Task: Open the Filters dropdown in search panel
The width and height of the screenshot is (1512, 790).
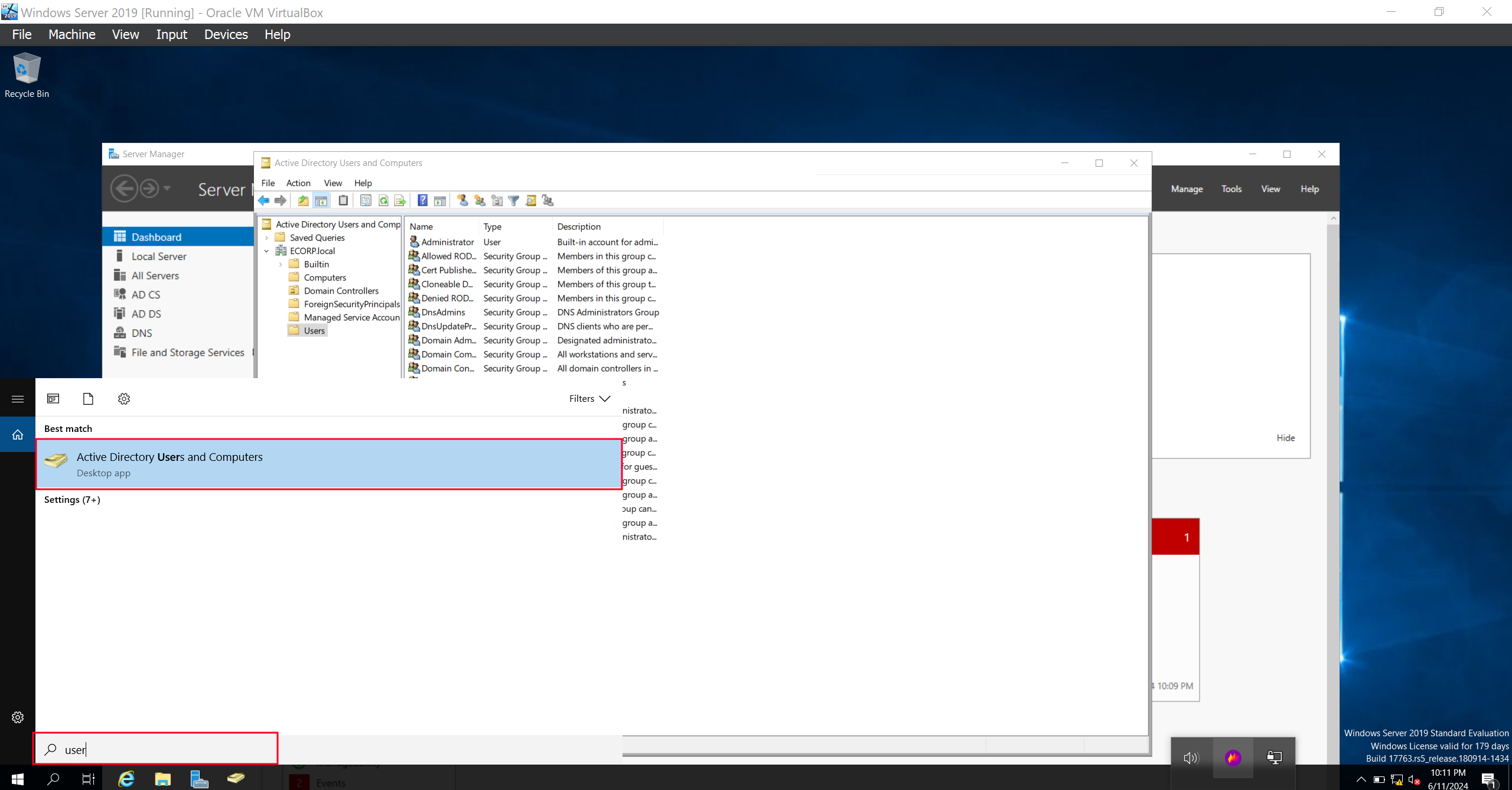Action: (x=589, y=399)
